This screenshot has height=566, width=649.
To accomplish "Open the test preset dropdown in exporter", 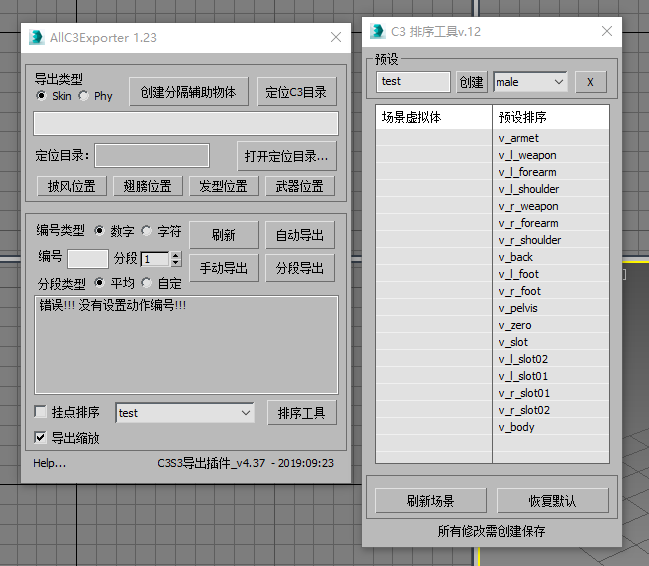I will tap(185, 413).
